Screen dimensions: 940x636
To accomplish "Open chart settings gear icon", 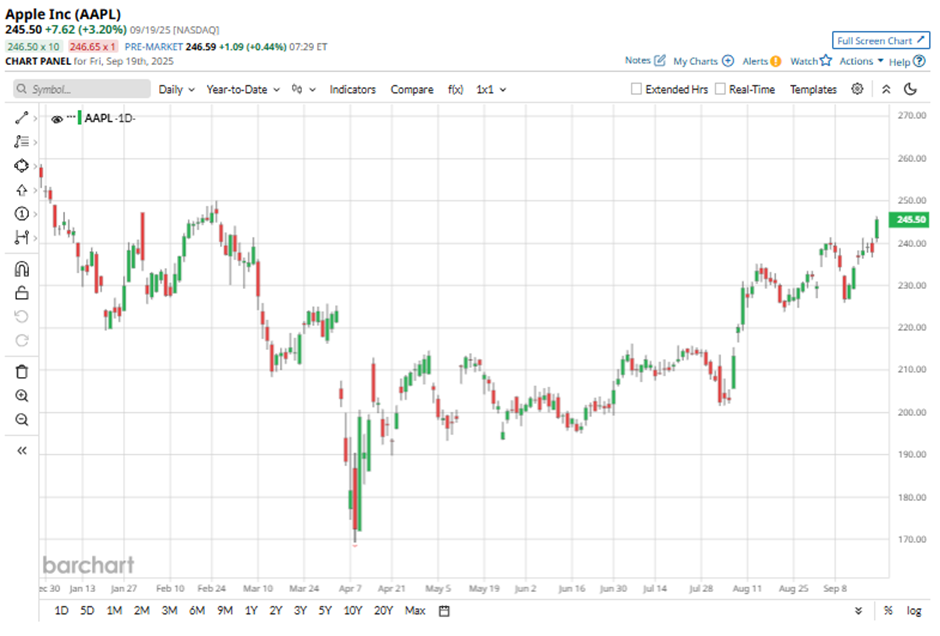I will click(x=857, y=89).
